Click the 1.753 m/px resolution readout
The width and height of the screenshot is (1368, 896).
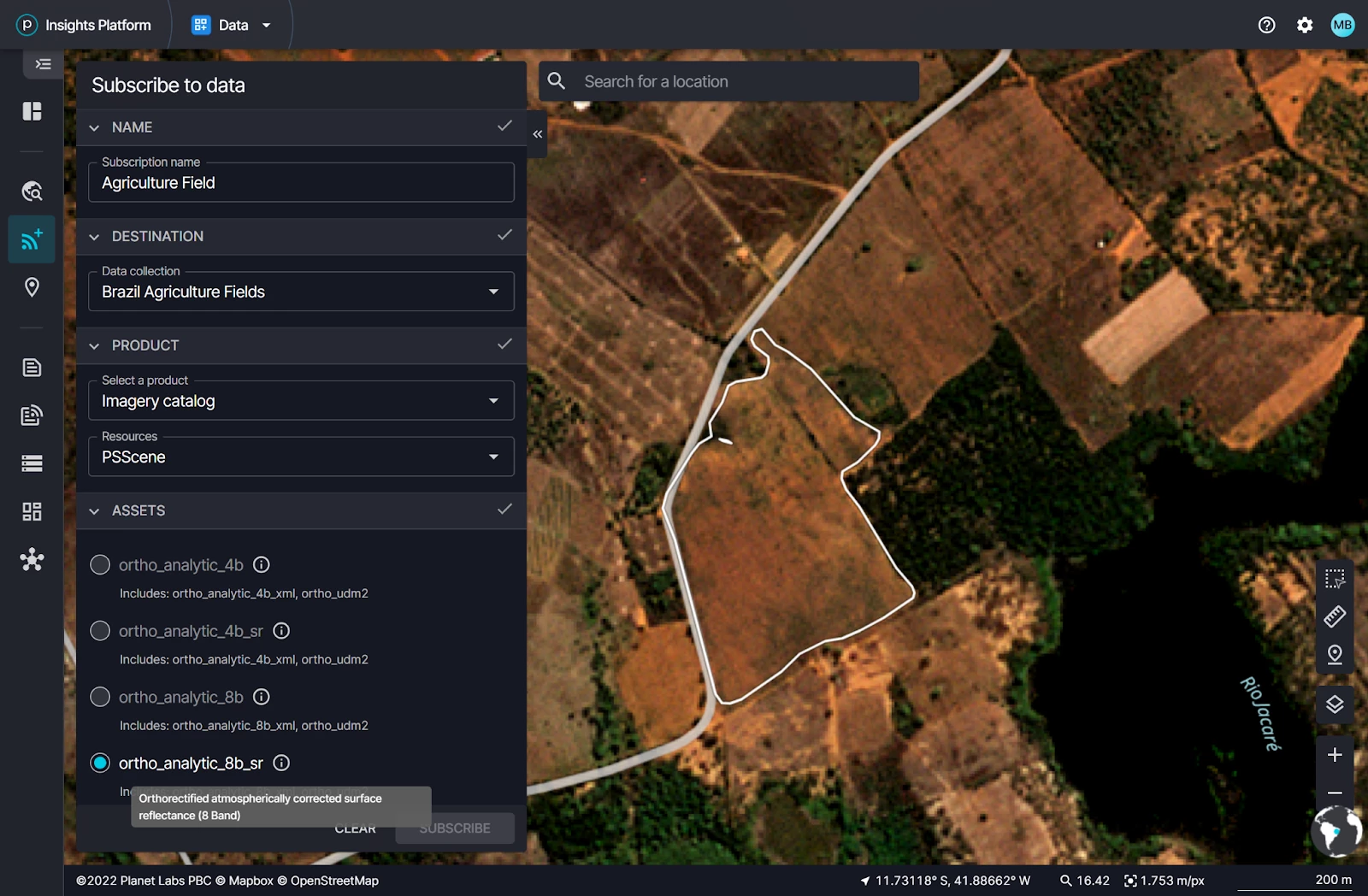1165,881
